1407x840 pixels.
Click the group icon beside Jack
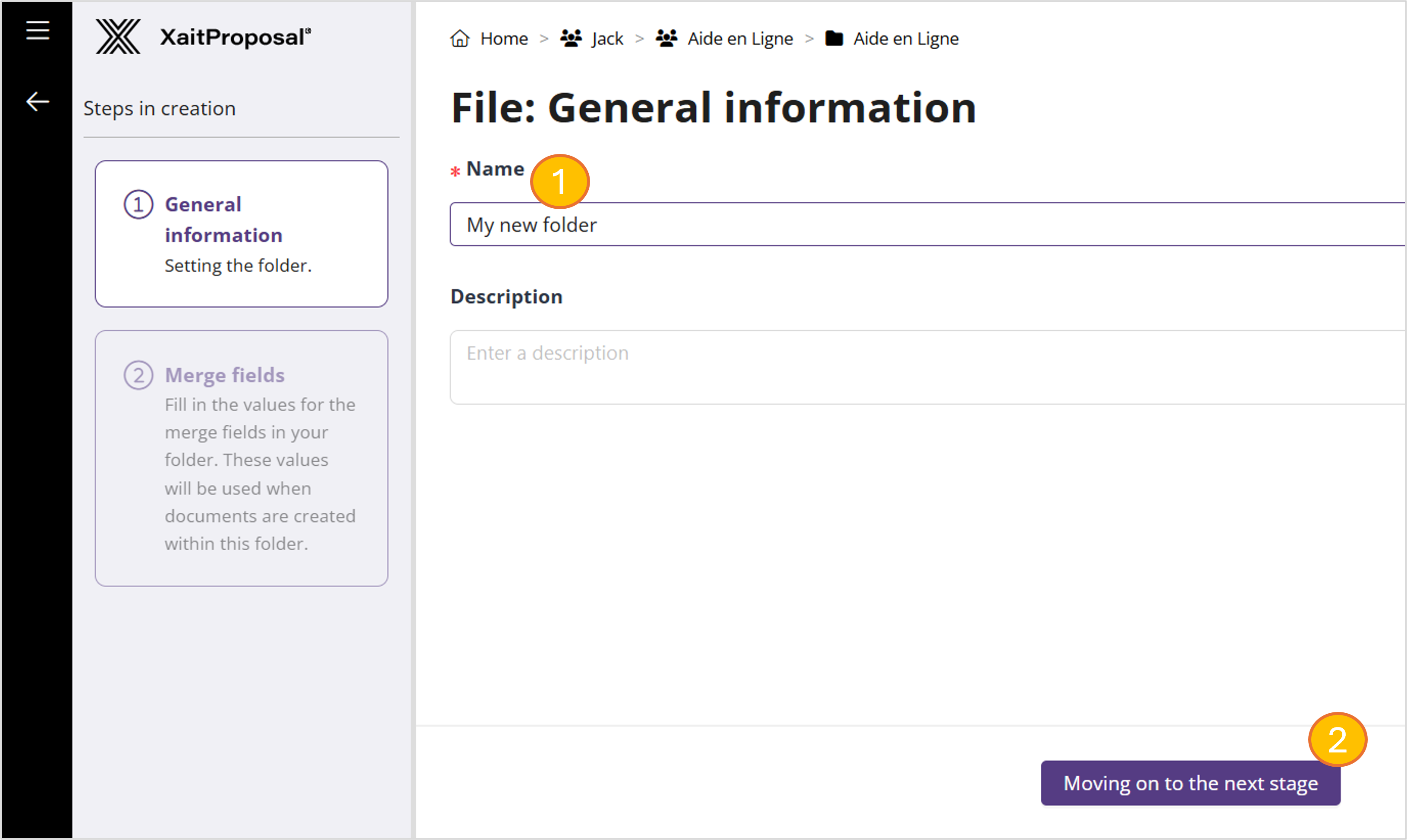pyautogui.click(x=571, y=38)
